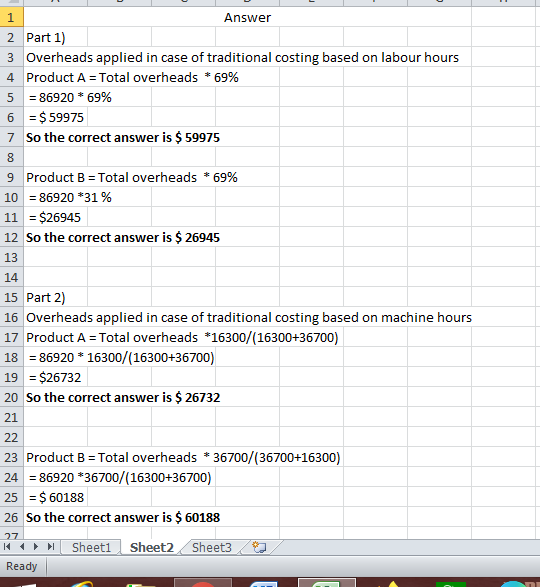
Task: Click the 'Answer' title cell
Action: (247, 17)
